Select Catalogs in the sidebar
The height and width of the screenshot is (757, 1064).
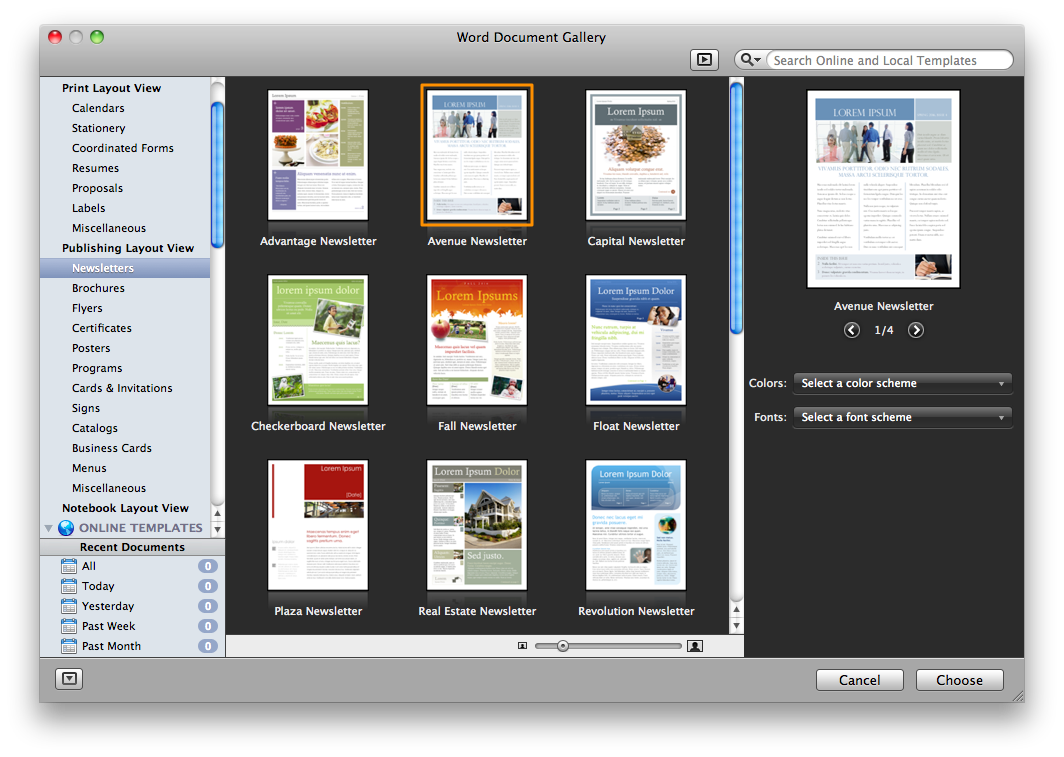tap(95, 428)
